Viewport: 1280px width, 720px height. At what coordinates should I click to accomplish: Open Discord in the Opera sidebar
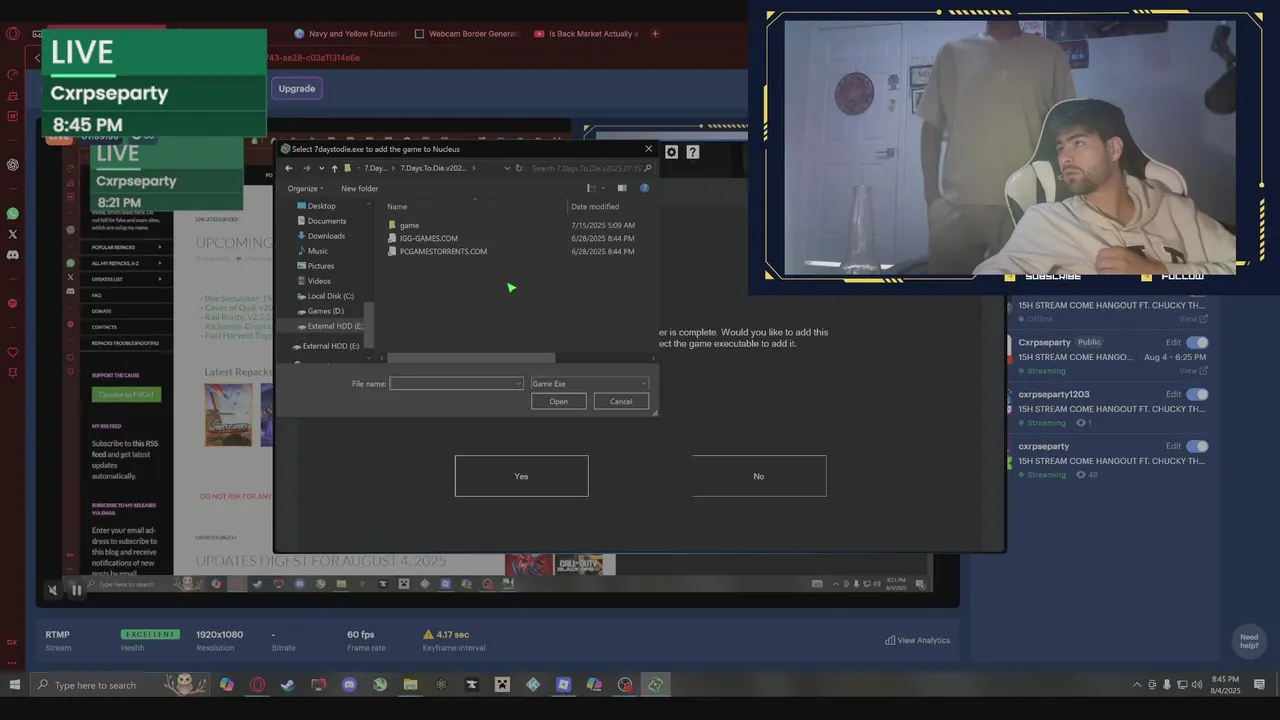coord(12,255)
